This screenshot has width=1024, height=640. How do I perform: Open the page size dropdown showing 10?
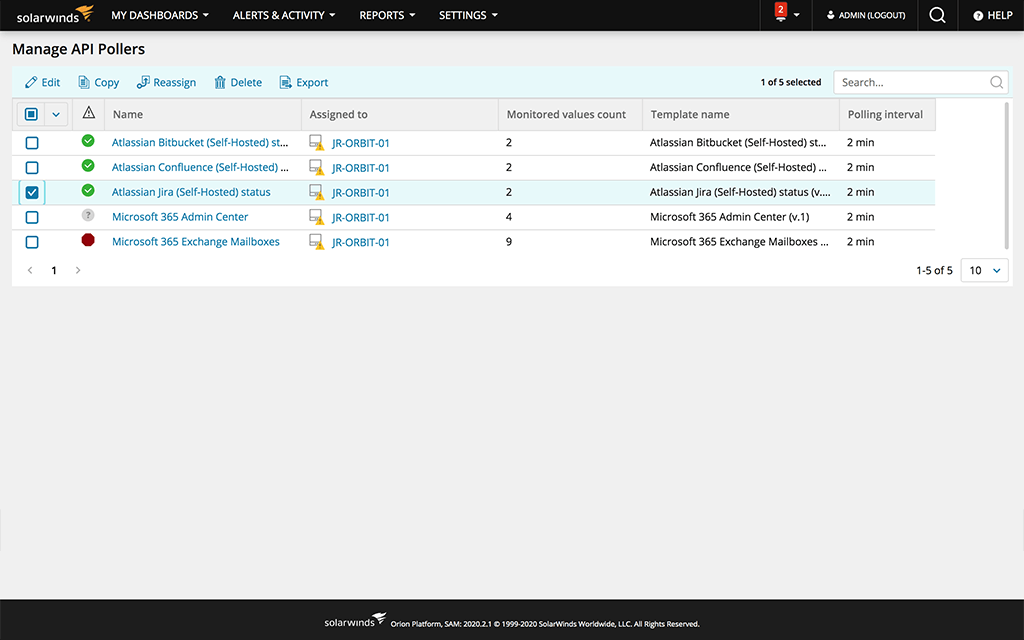click(x=984, y=269)
